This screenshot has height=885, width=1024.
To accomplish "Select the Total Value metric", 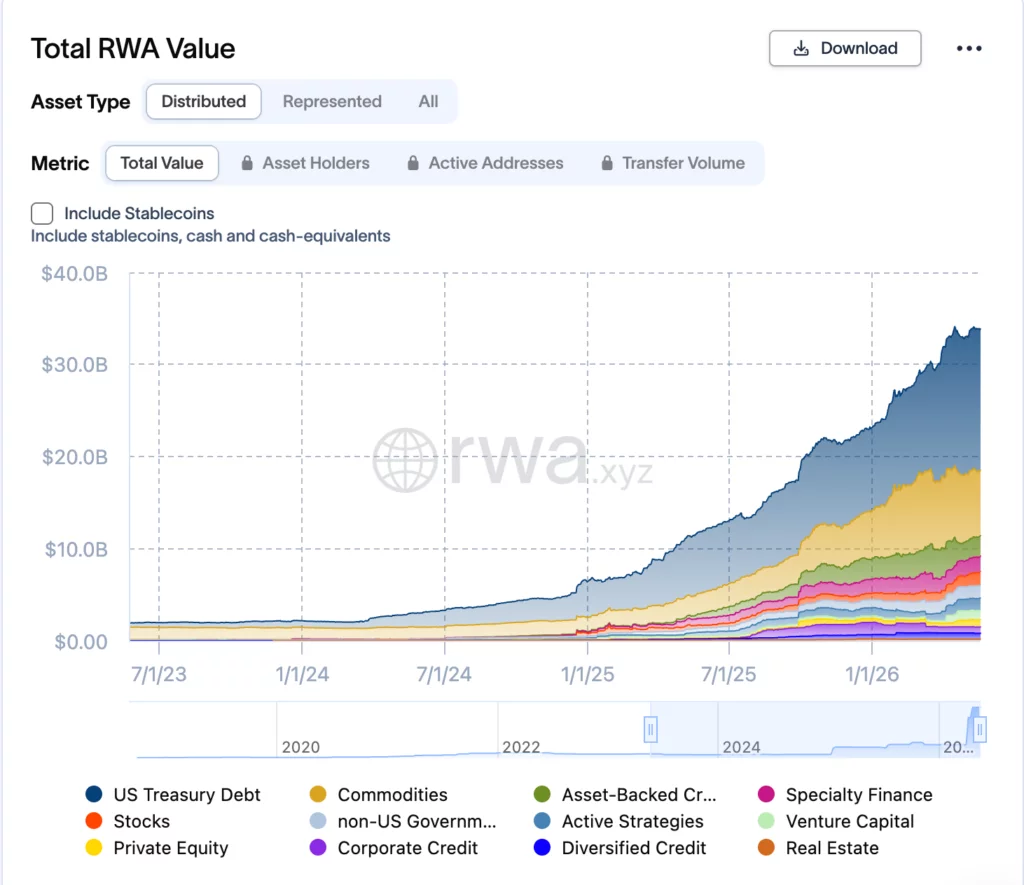I will 162,163.
